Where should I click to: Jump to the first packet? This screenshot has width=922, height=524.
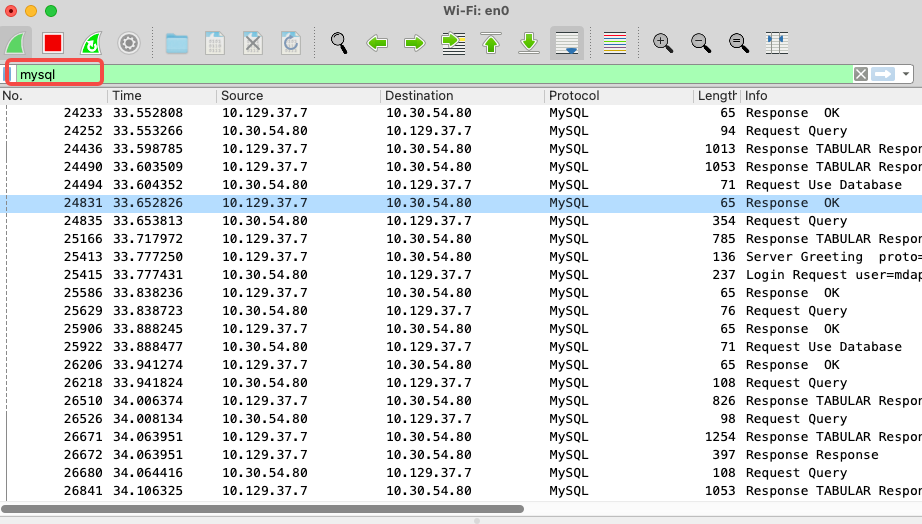[x=491, y=43]
